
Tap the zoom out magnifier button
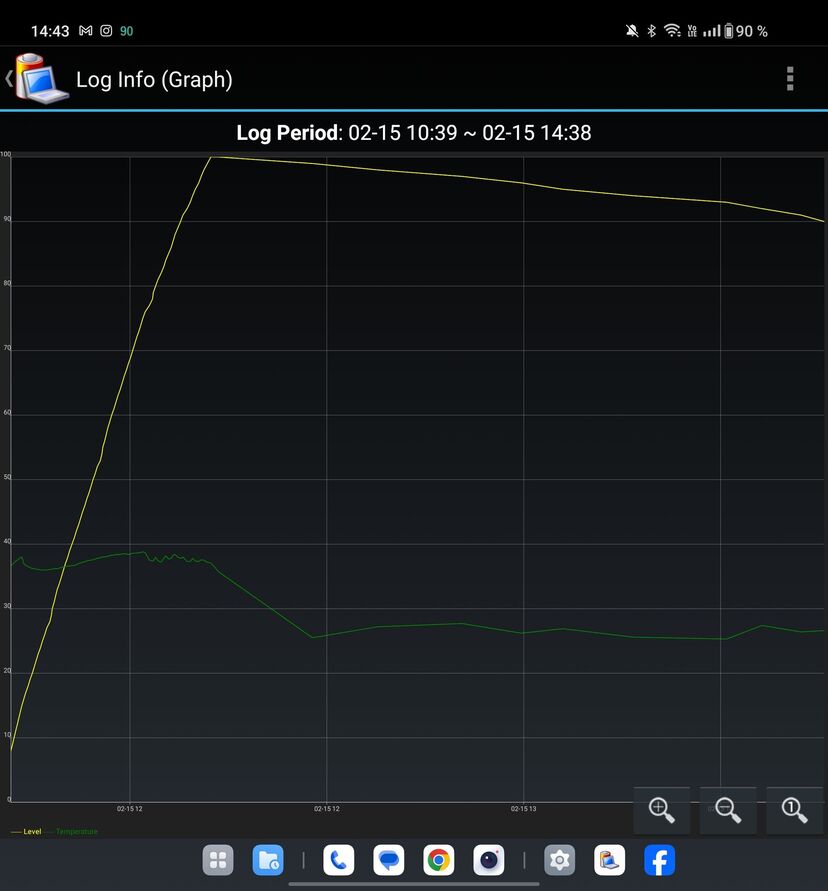tap(728, 809)
